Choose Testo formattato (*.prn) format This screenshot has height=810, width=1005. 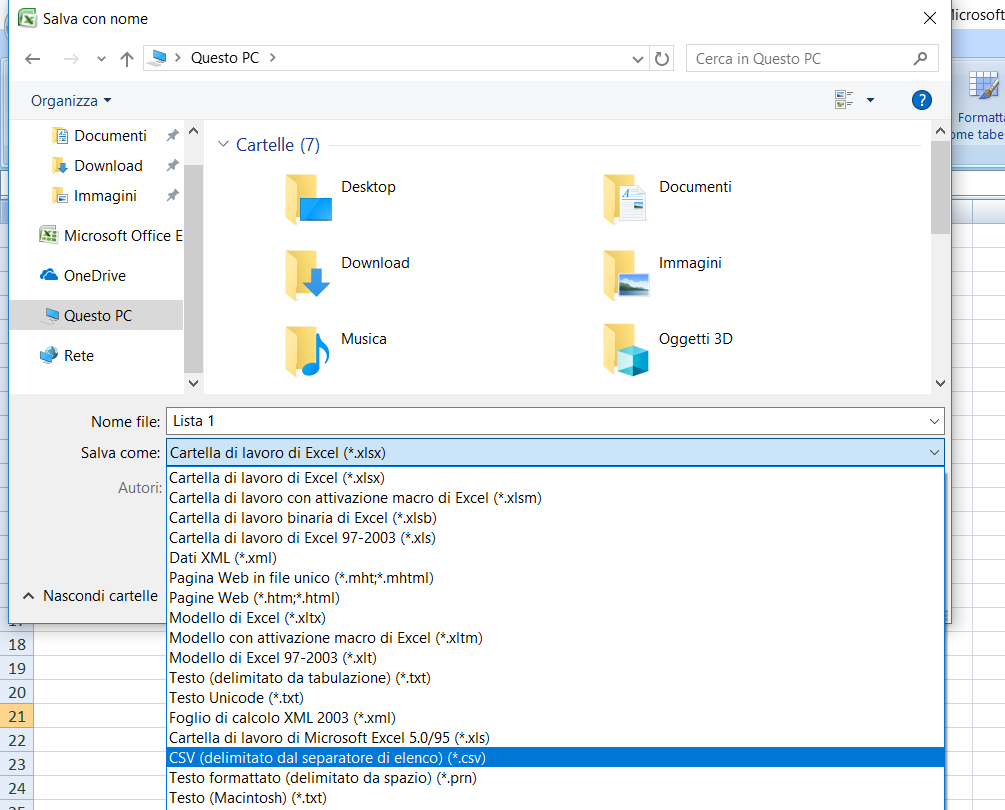point(555,778)
